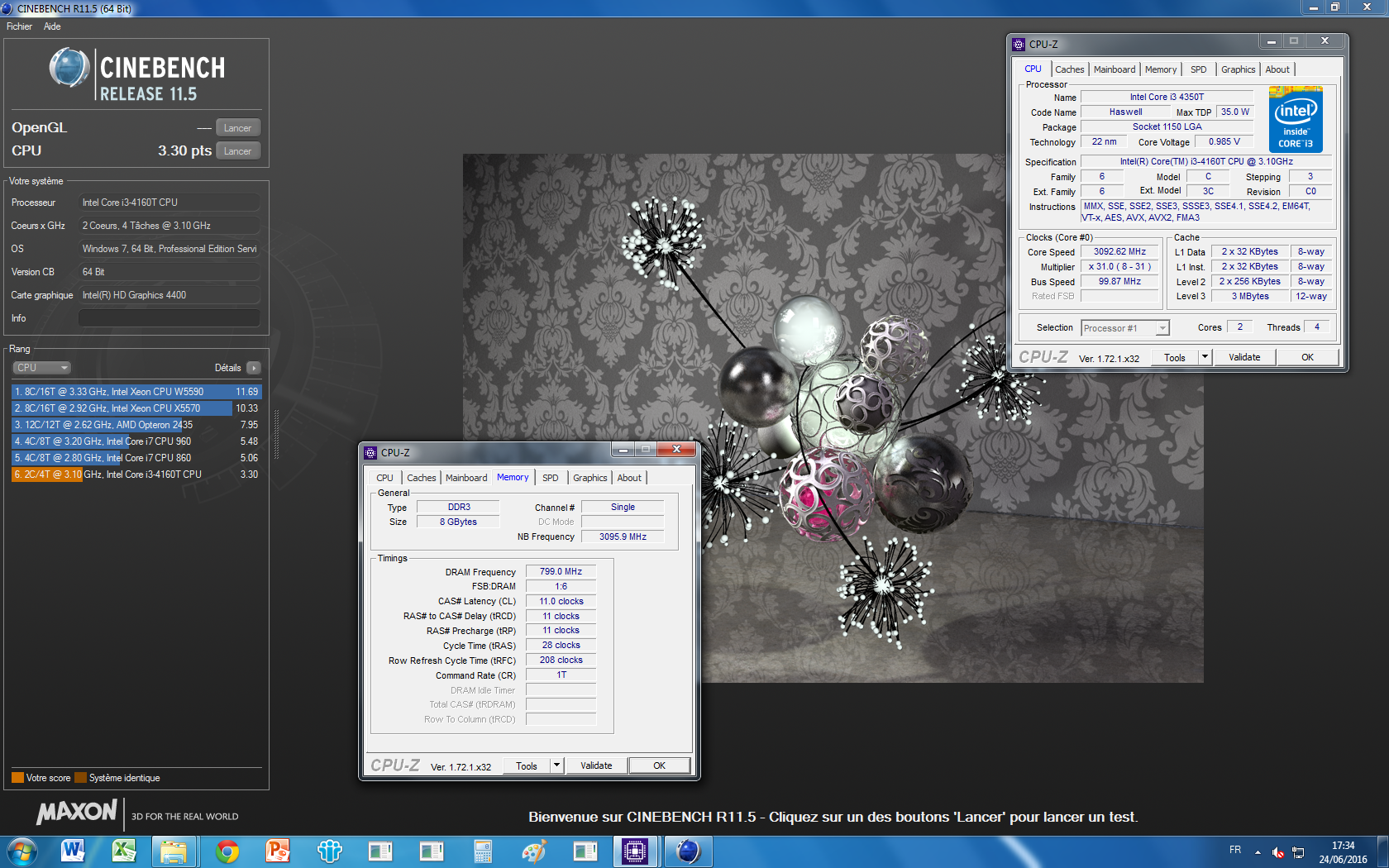Click the DRAM Frequency value 799.0 MHz
The height and width of the screenshot is (868, 1389).
click(561, 571)
